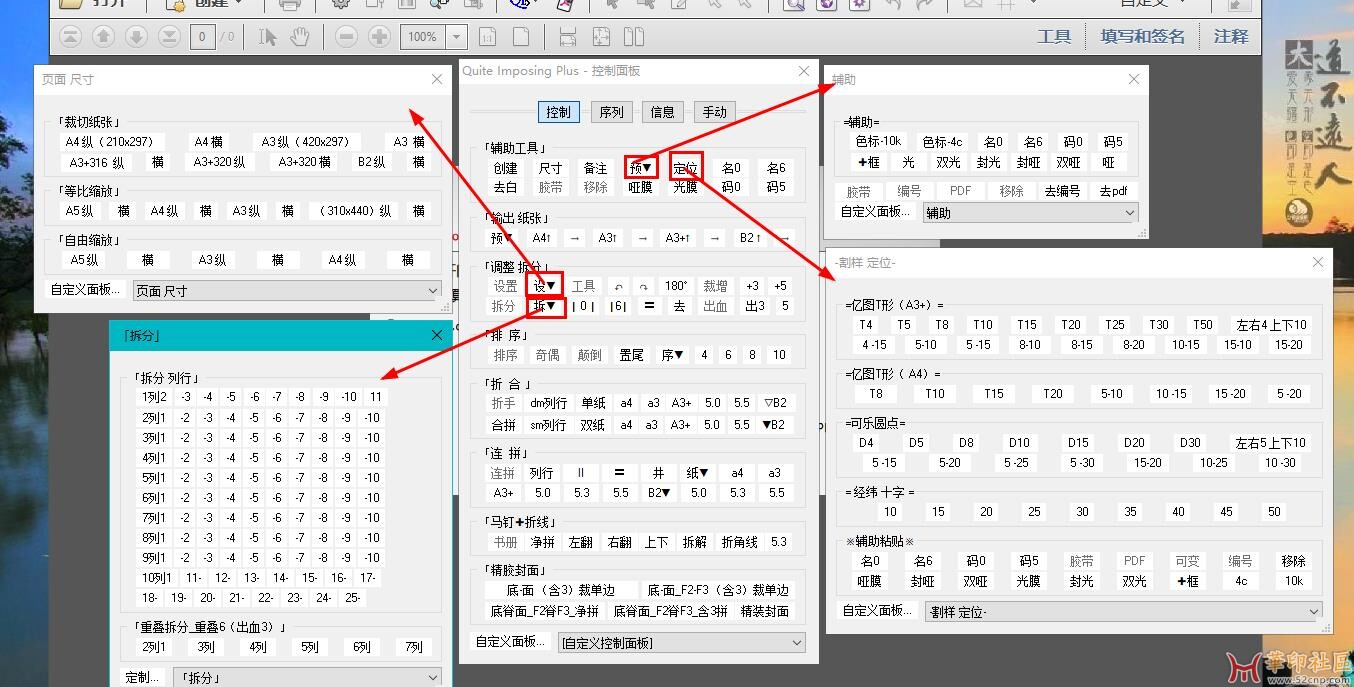Viewport: 1354px width, 687px height.
Task: Go to first page in Acrobat toolbar
Action: pos(70,37)
